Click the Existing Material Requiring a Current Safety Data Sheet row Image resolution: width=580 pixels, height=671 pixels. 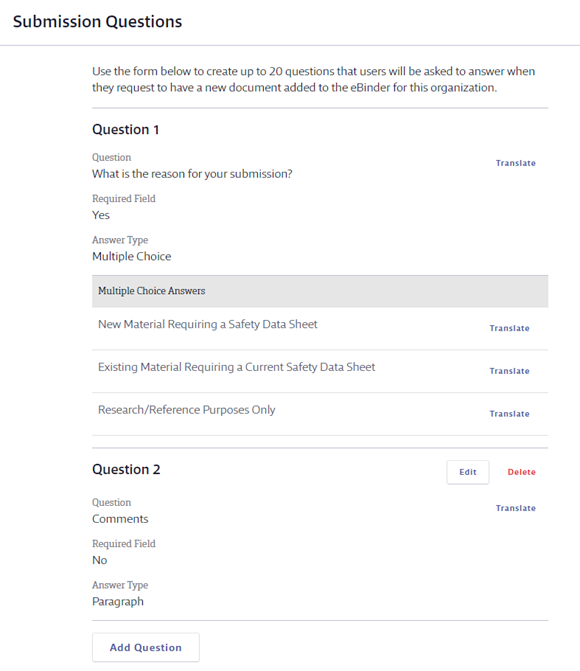click(x=320, y=371)
